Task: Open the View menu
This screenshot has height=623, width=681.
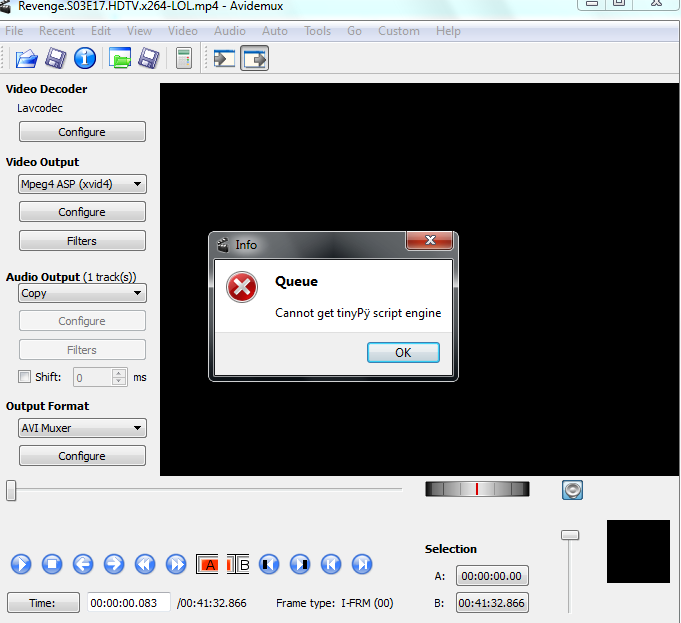Action: tap(139, 31)
